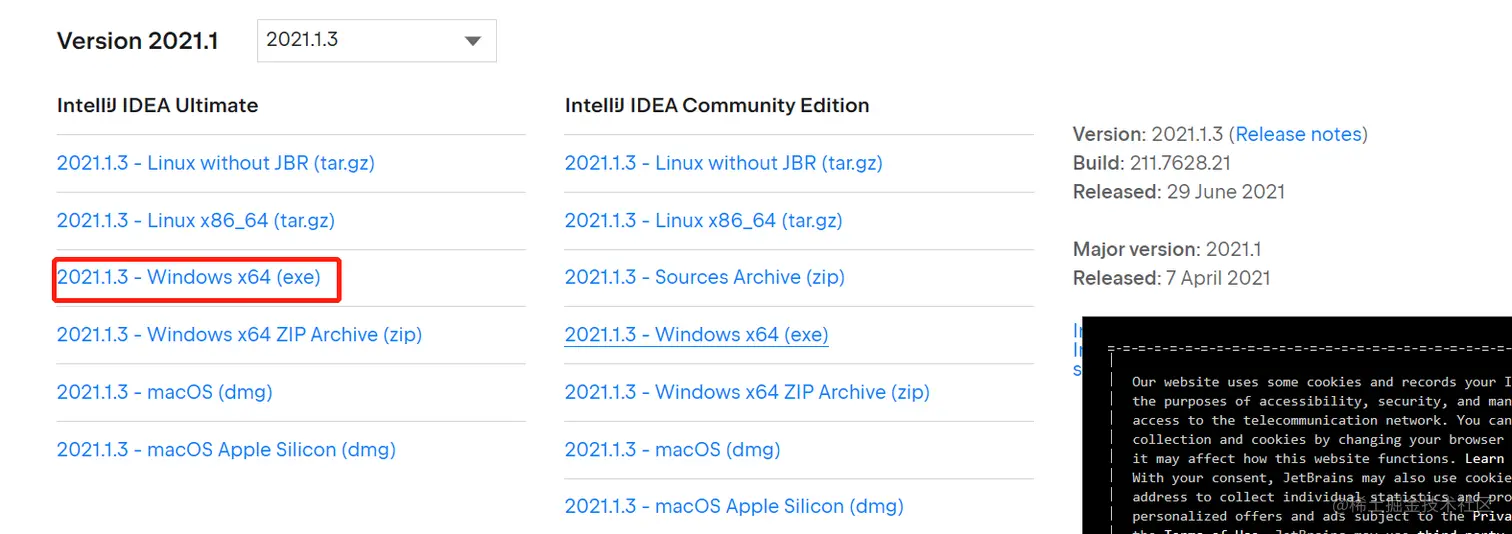Open the 2021.1.3 version dropdown
Screen dimensions: 1512x534
(x=376, y=41)
